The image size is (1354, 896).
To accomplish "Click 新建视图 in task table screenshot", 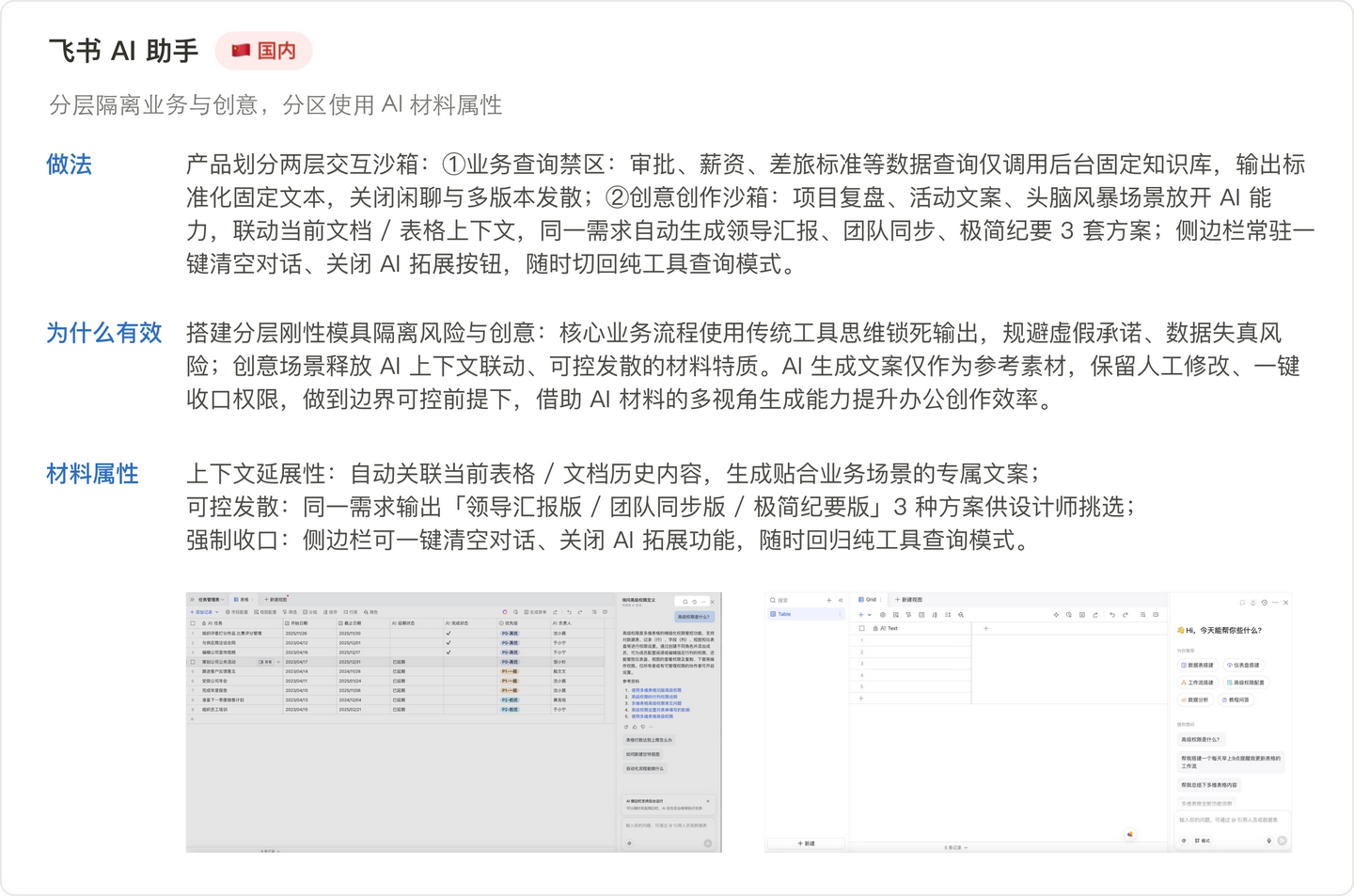I will tap(276, 599).
